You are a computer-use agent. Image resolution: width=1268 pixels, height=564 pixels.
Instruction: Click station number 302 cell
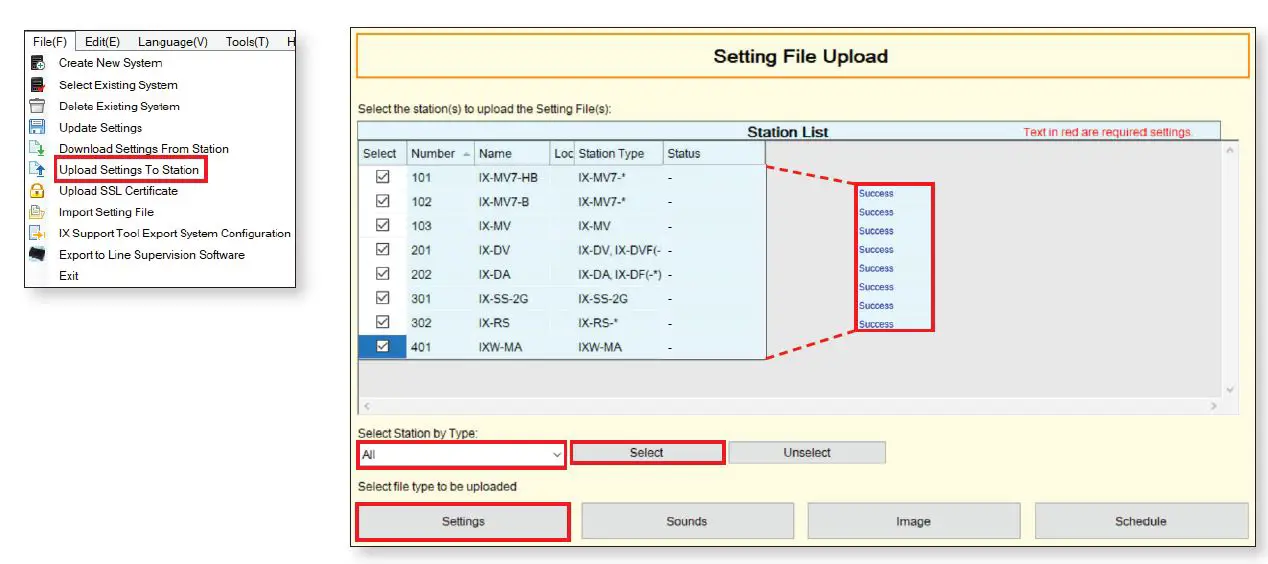(x=439, y=322)
